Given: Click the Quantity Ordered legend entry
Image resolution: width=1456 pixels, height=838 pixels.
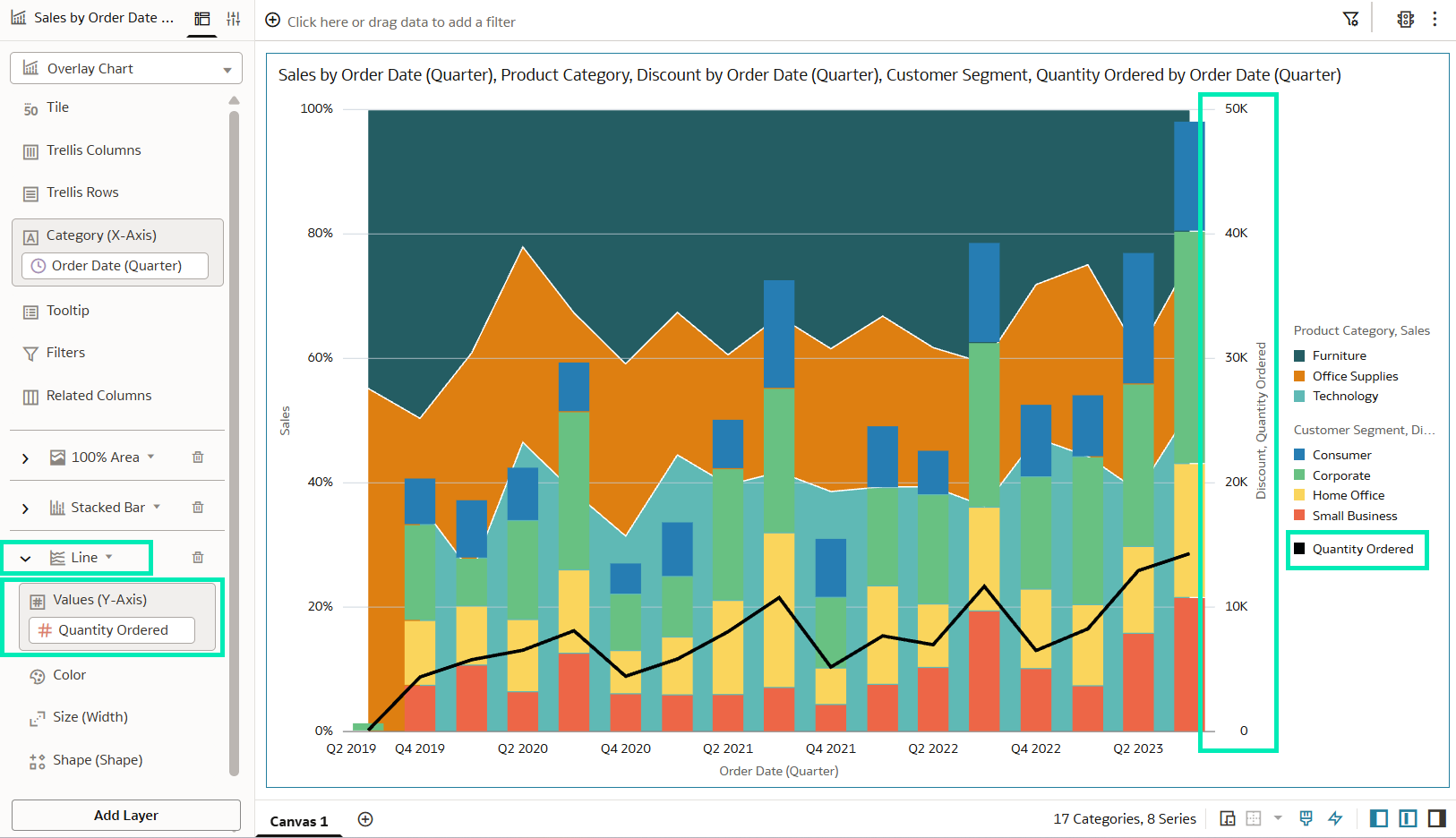Looking at the screenshot, I should click(1354, 549).
